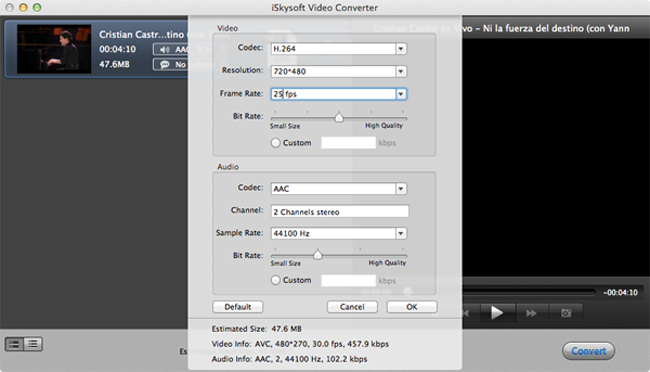The height and width of the screenshot is (372, 650).
Task: Open the video thumbnail of Cristian Castro
Action: coord(54,49)
